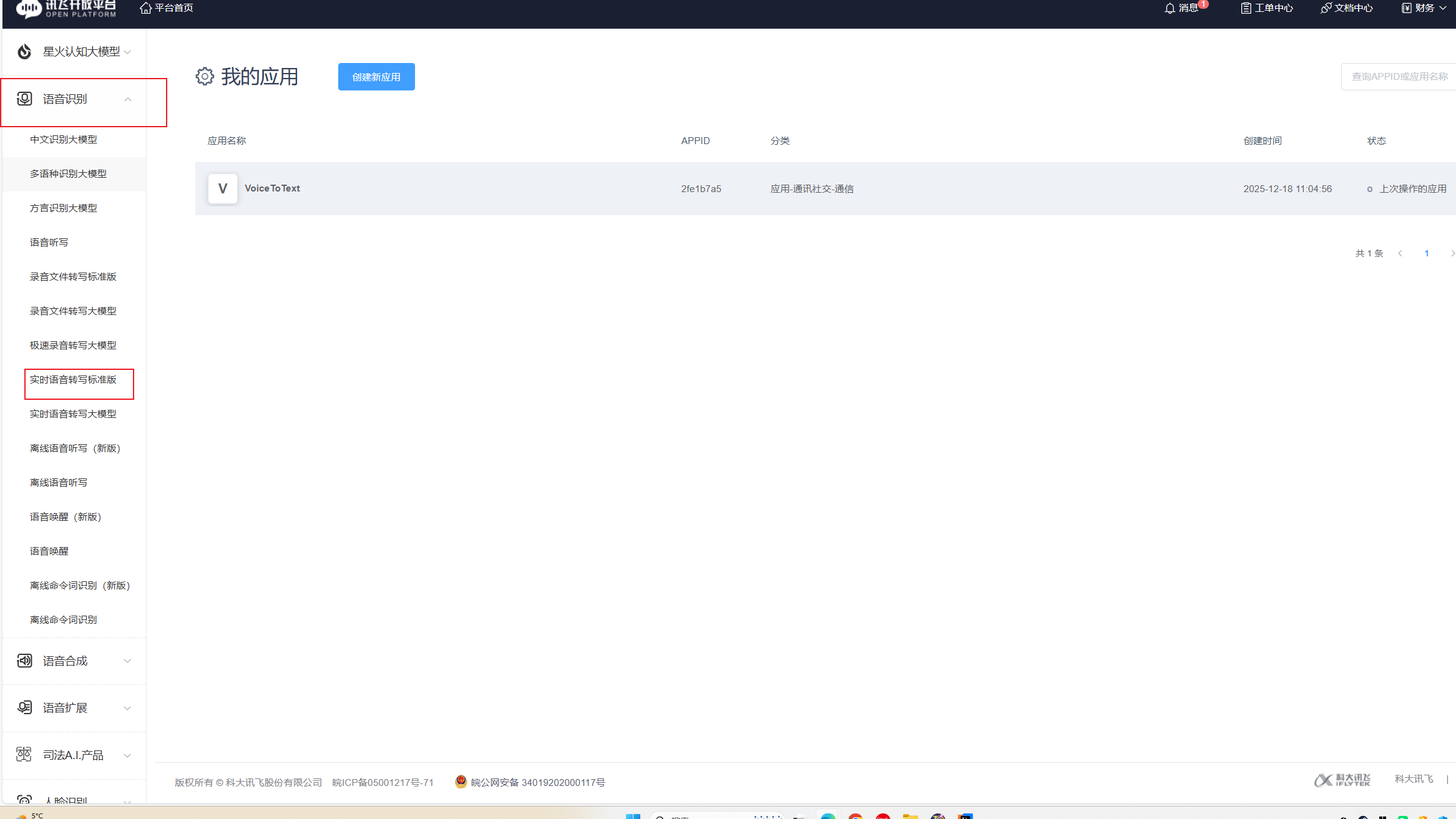Image resolution: width=1456 pixels, height=819 pixels.
Task: Open the 财务 dropdown arrow
Action: click(x=1443, y=8)
